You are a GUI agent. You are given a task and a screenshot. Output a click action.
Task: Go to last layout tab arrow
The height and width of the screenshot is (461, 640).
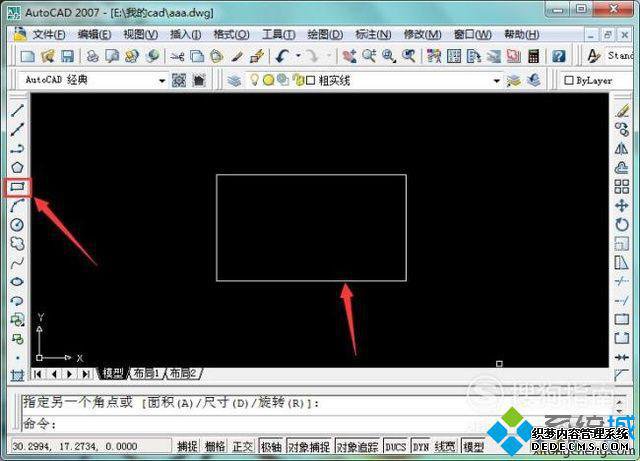(85, 374)
